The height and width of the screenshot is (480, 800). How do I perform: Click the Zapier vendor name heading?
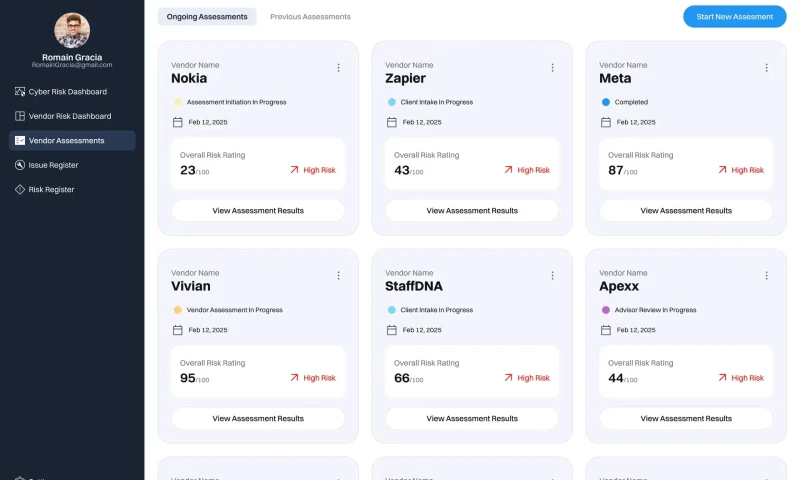[406, 79]
